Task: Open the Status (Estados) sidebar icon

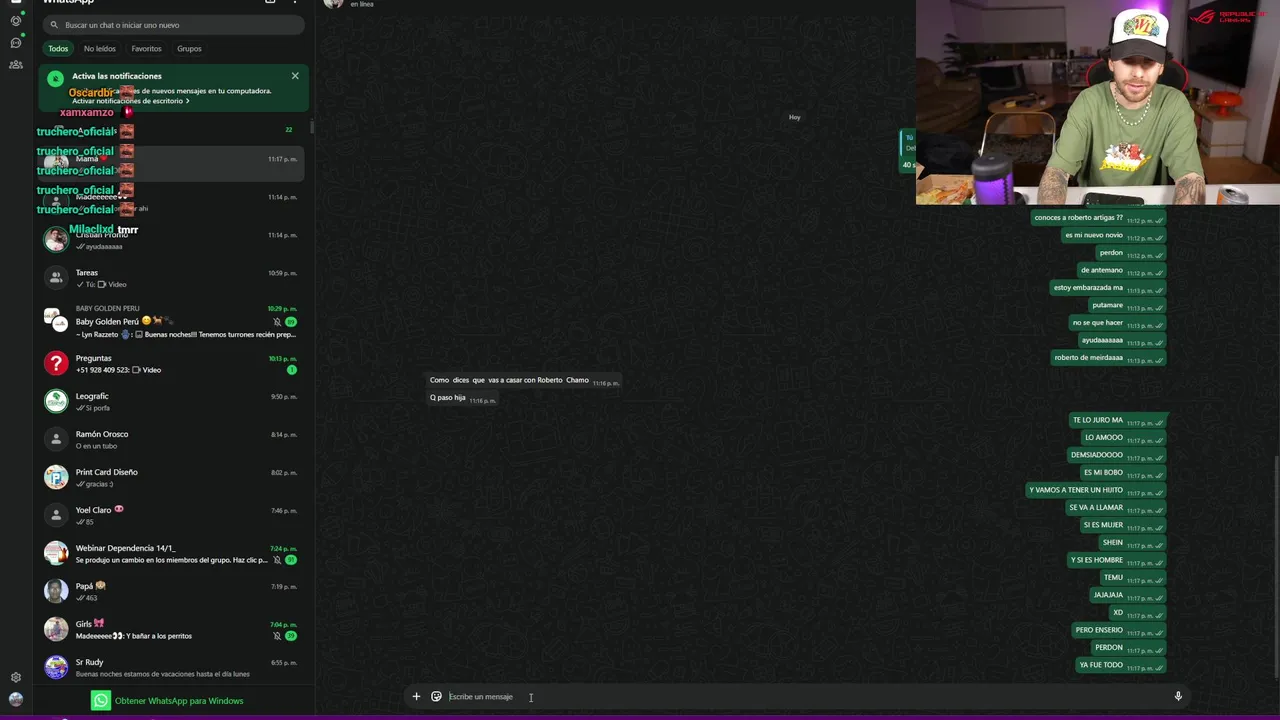Action: click(16, 21)
